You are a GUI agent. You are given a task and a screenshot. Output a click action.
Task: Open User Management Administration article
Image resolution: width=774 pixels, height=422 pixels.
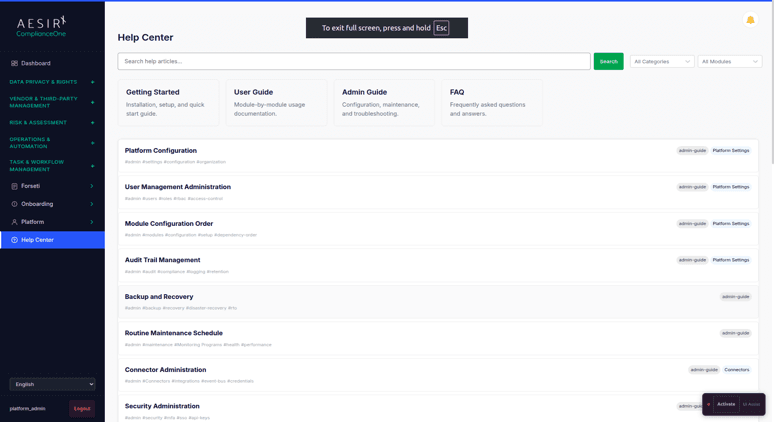click(x=438, y=192)
